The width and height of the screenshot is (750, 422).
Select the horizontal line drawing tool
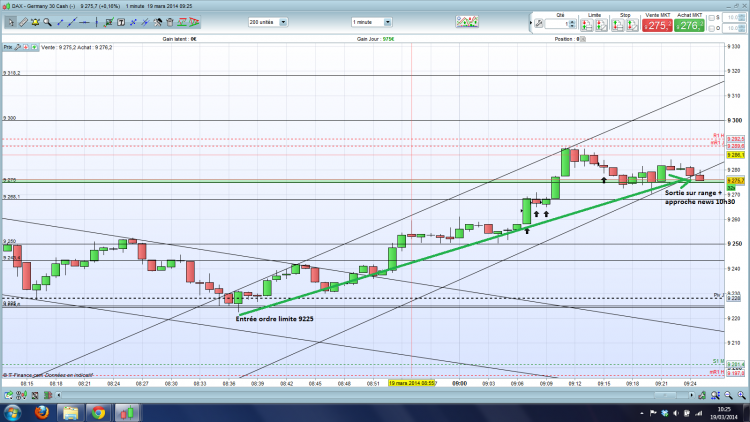coord(84,22)
